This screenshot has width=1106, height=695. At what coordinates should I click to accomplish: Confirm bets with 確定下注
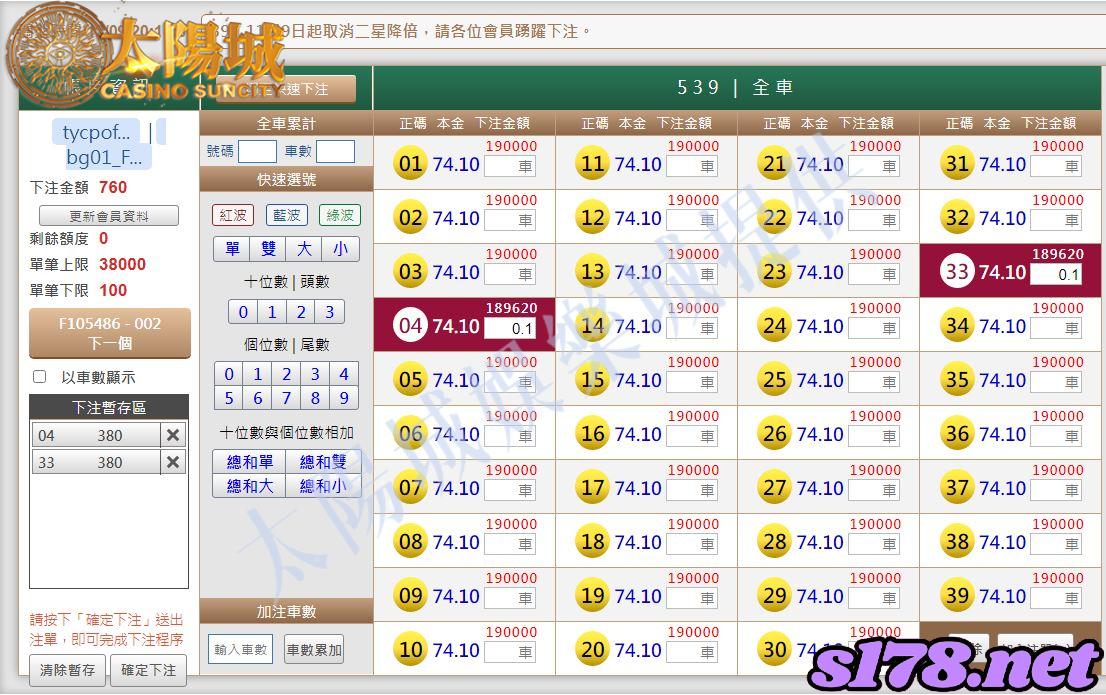[148, 670]
